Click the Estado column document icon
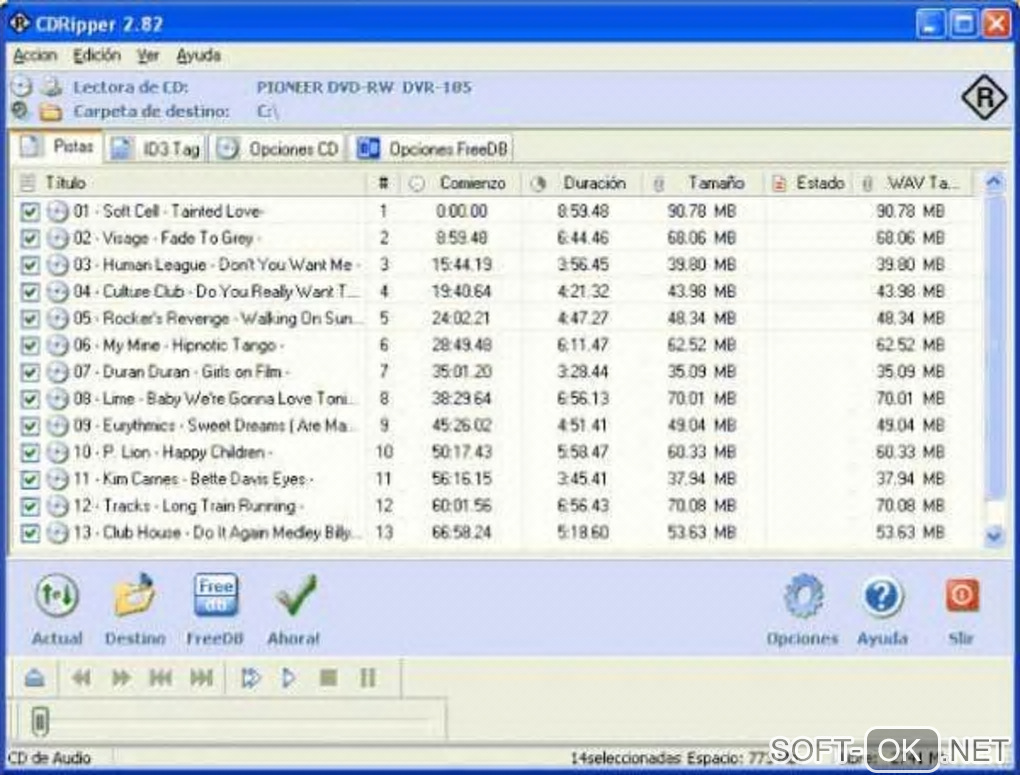 pyautogui.click(x=779, y=184)
